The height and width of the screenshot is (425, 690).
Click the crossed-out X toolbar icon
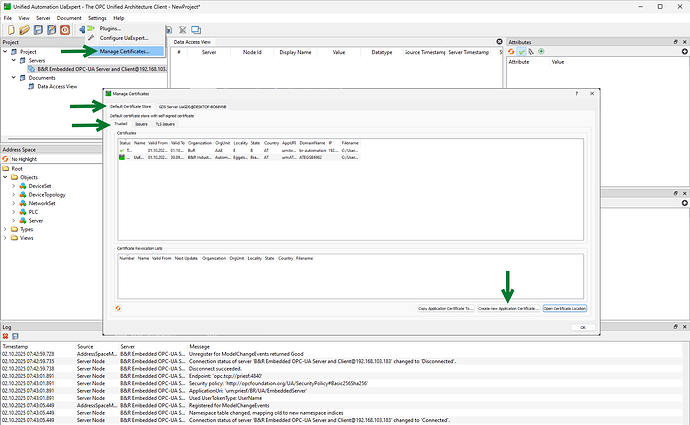[x=182, y=30]
